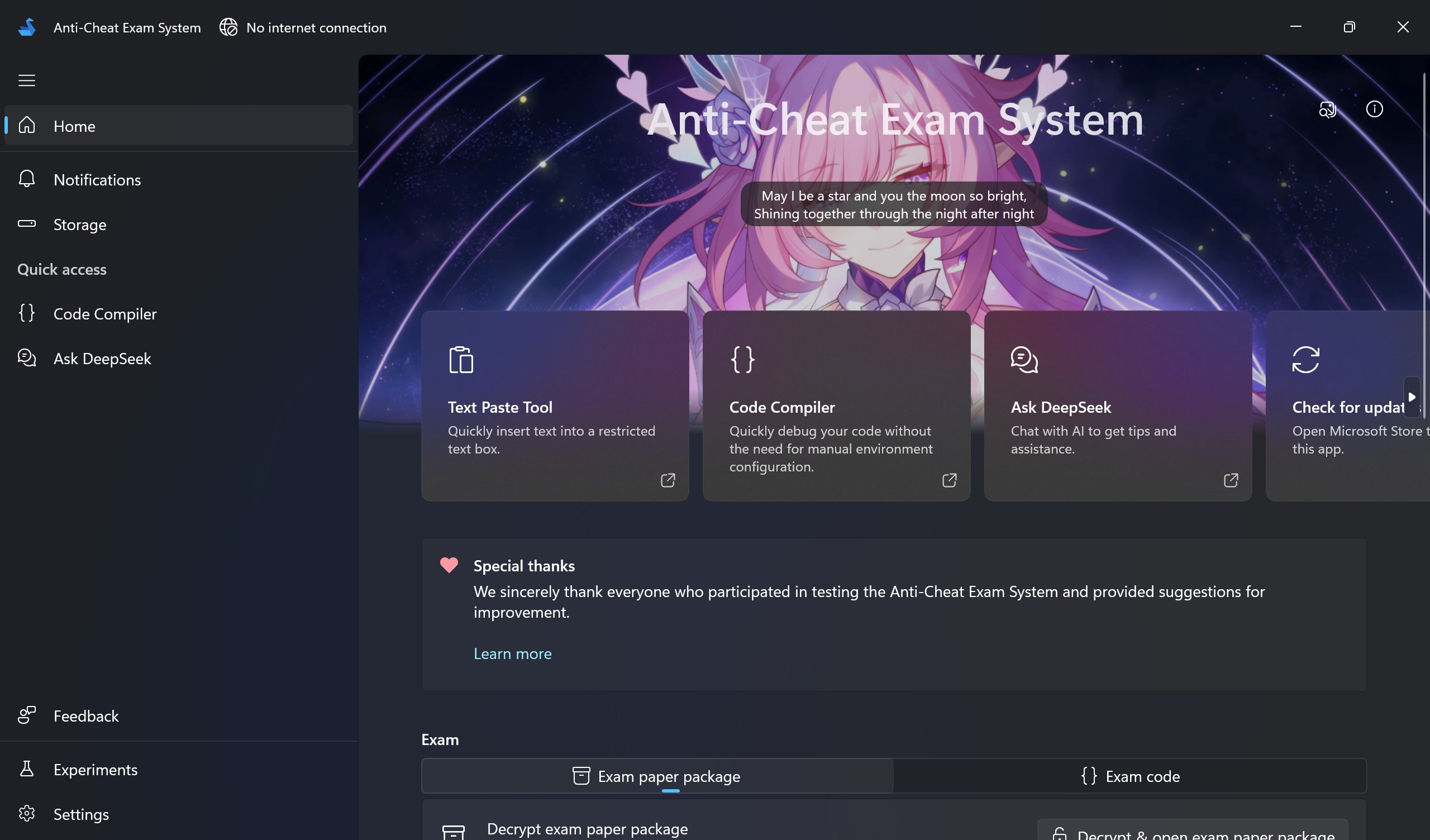Click the Text Paste Tool clipboard icon
The width and height of the screenshot is (1430, 840).
(461, 359)
